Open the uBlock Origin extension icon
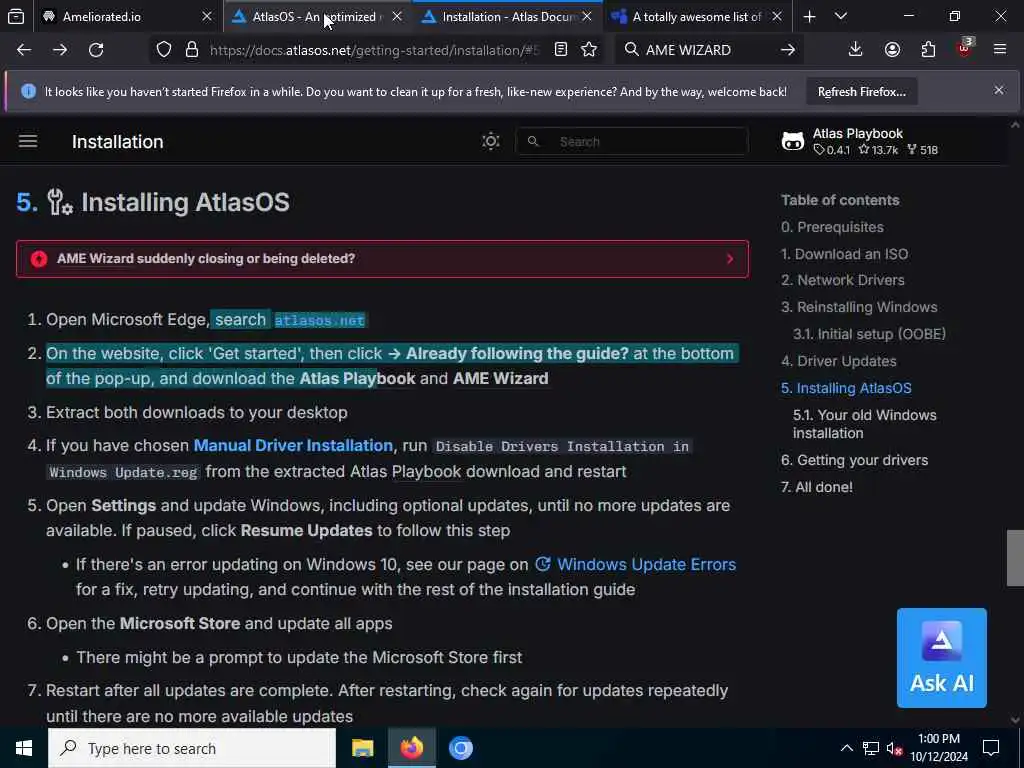The width and height of the screenshot is (1024, 768). pyautogui.click(x=965, y=48)
